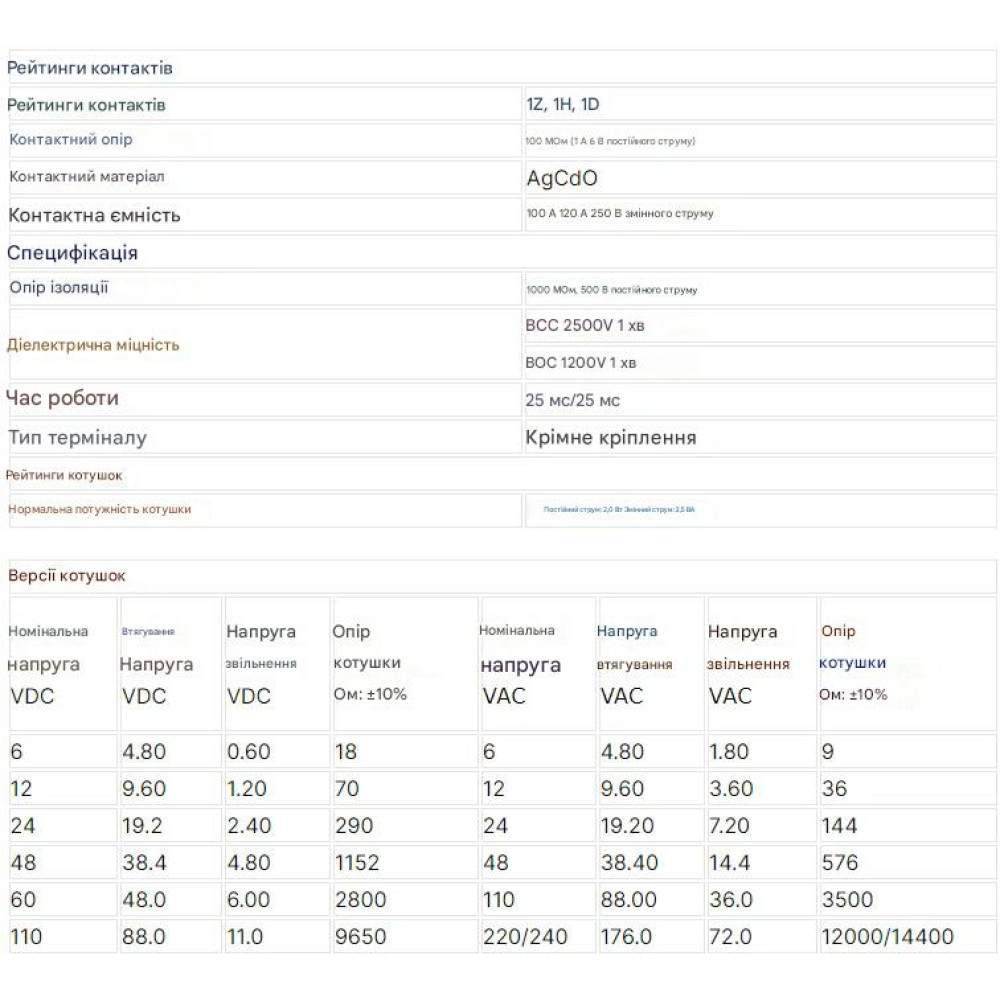The height and width of the screenshot is (1000, 1000).
Task: Click the "Діелектрична міцність" label
Action: (x=93, y=345)
